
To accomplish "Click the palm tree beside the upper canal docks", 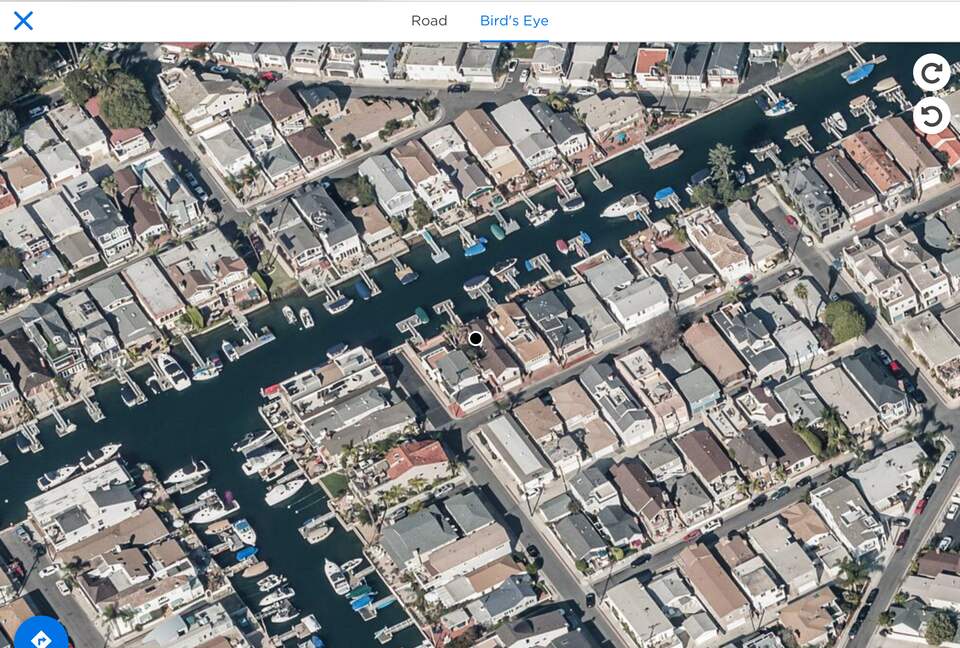I will [x=720, y=158].
